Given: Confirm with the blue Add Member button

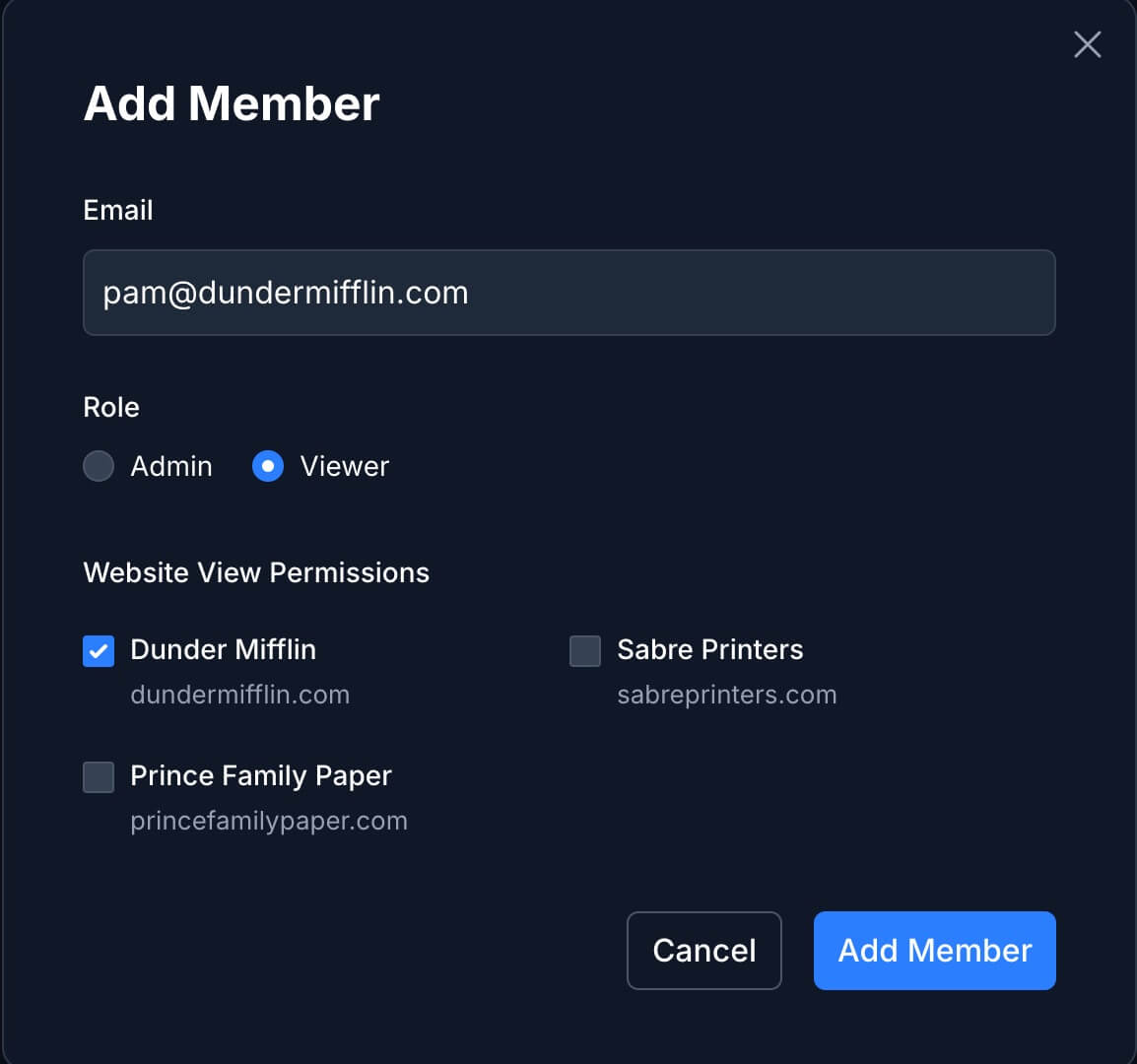Looking at the screenshot, I should coord(934,950).
